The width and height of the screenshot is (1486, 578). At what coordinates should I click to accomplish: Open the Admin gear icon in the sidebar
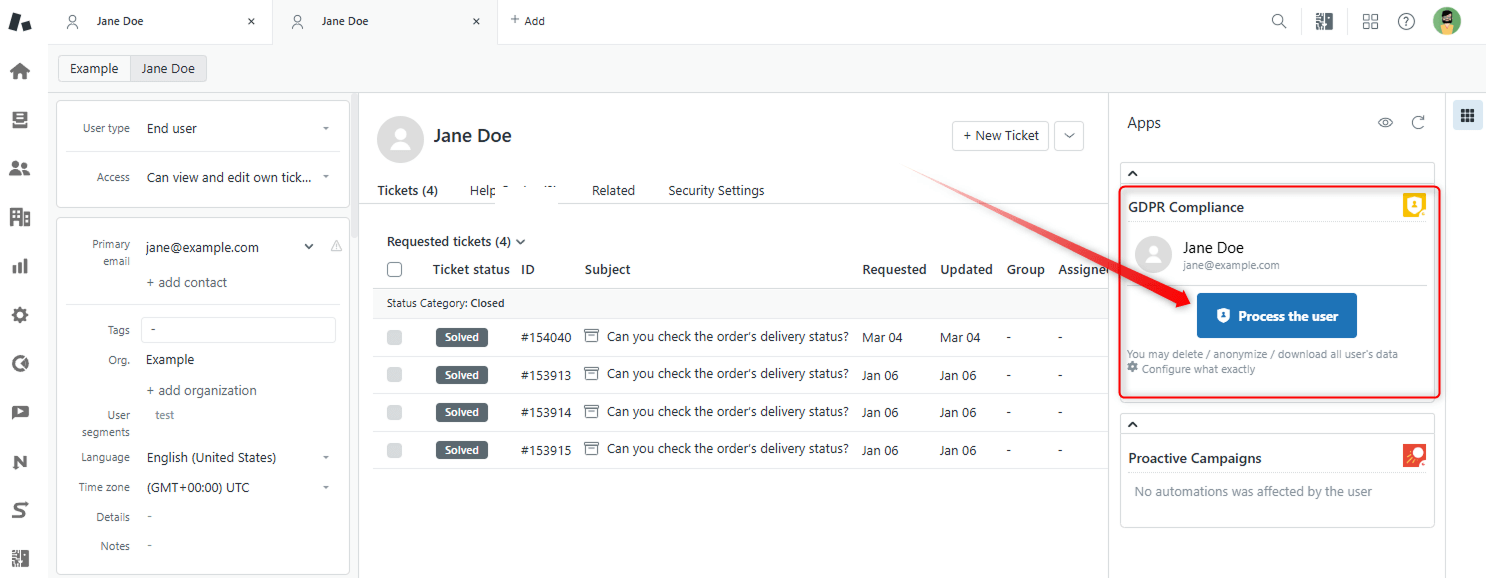(20, 315)
